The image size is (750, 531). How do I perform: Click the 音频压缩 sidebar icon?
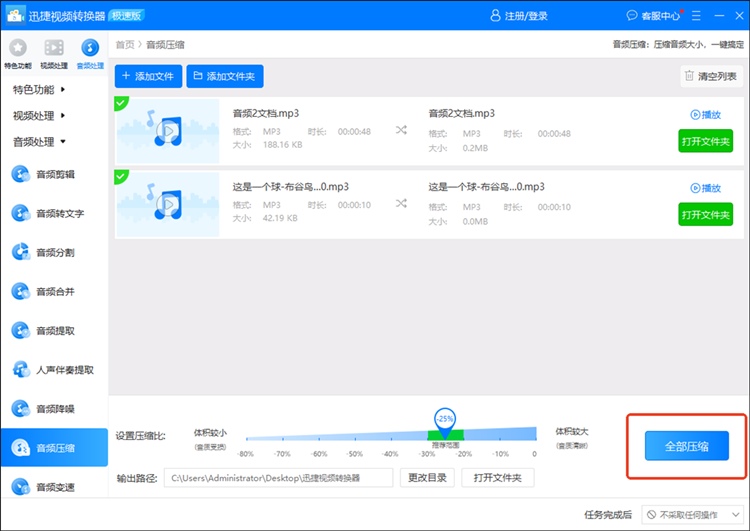pos(20,448)
